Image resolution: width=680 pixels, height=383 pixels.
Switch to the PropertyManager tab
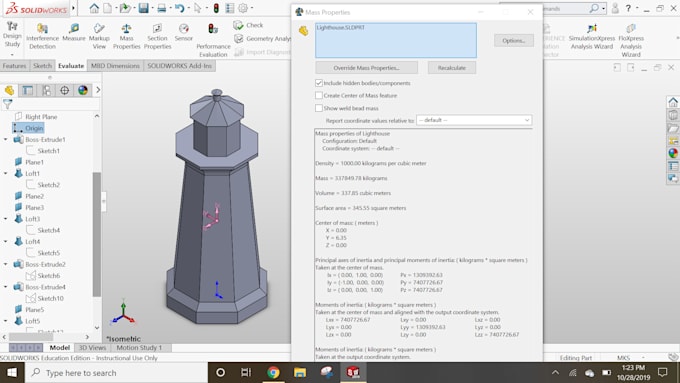click(28, 90)
